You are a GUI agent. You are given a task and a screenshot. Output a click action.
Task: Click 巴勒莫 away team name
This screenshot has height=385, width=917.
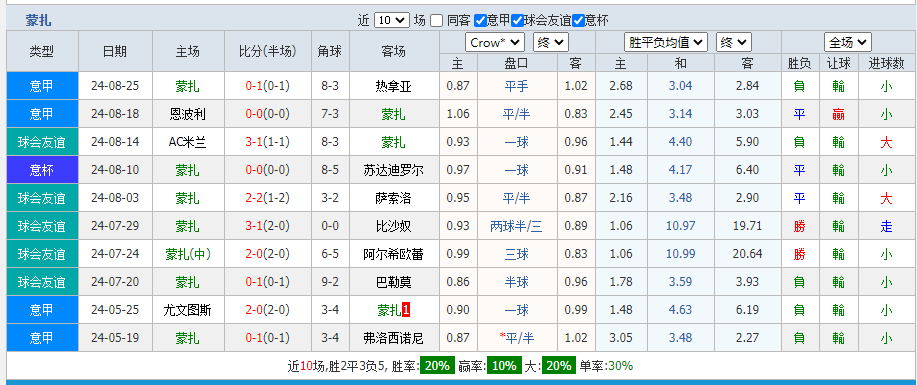(394, 283)
